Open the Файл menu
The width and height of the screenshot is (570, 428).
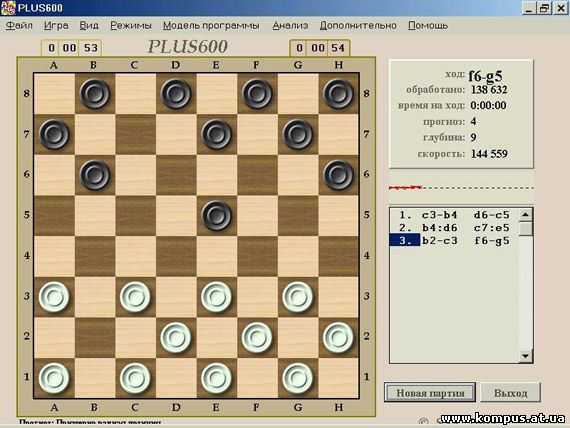coord(19,25)
